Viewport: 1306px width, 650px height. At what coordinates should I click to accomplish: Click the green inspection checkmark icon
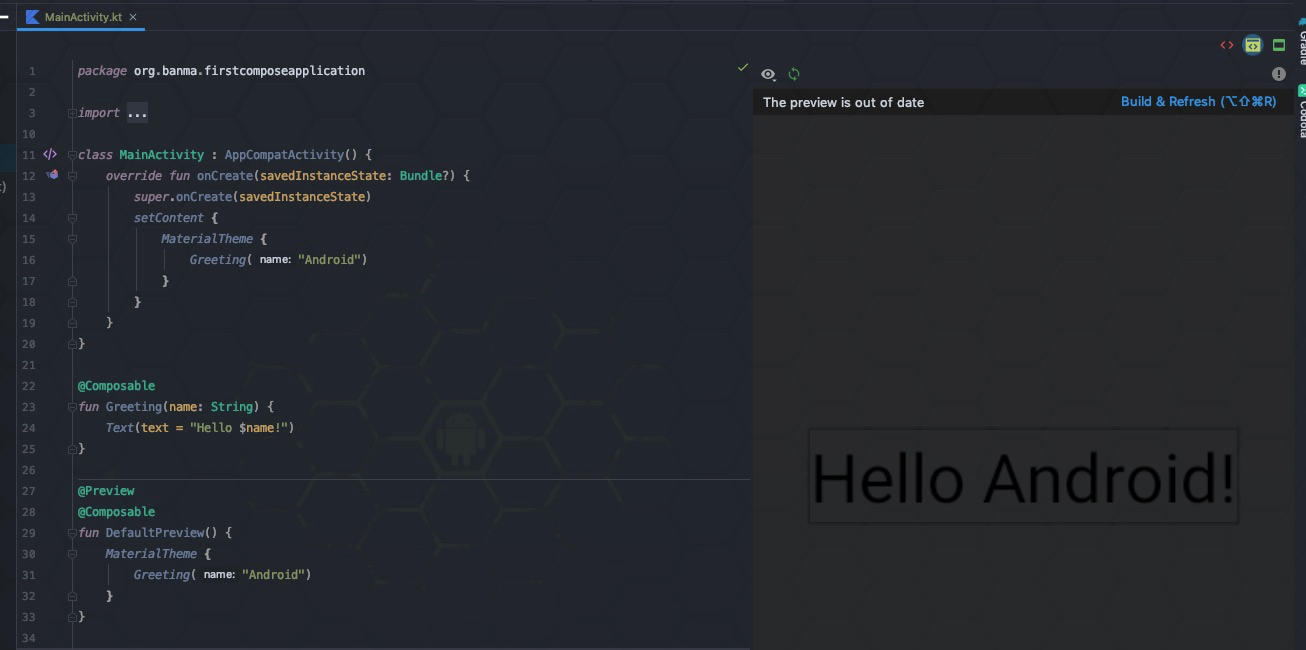[x=742, y=67]
